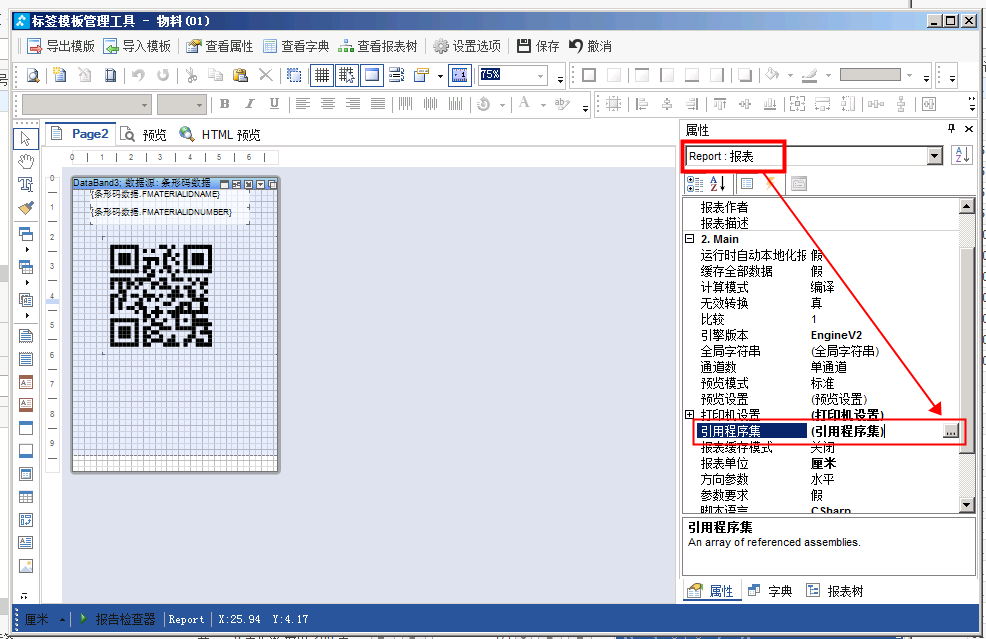Select the hand pan tool
The height and width of the screenshot is (639, 986).
pyautogui.click(x=26, y=162)
